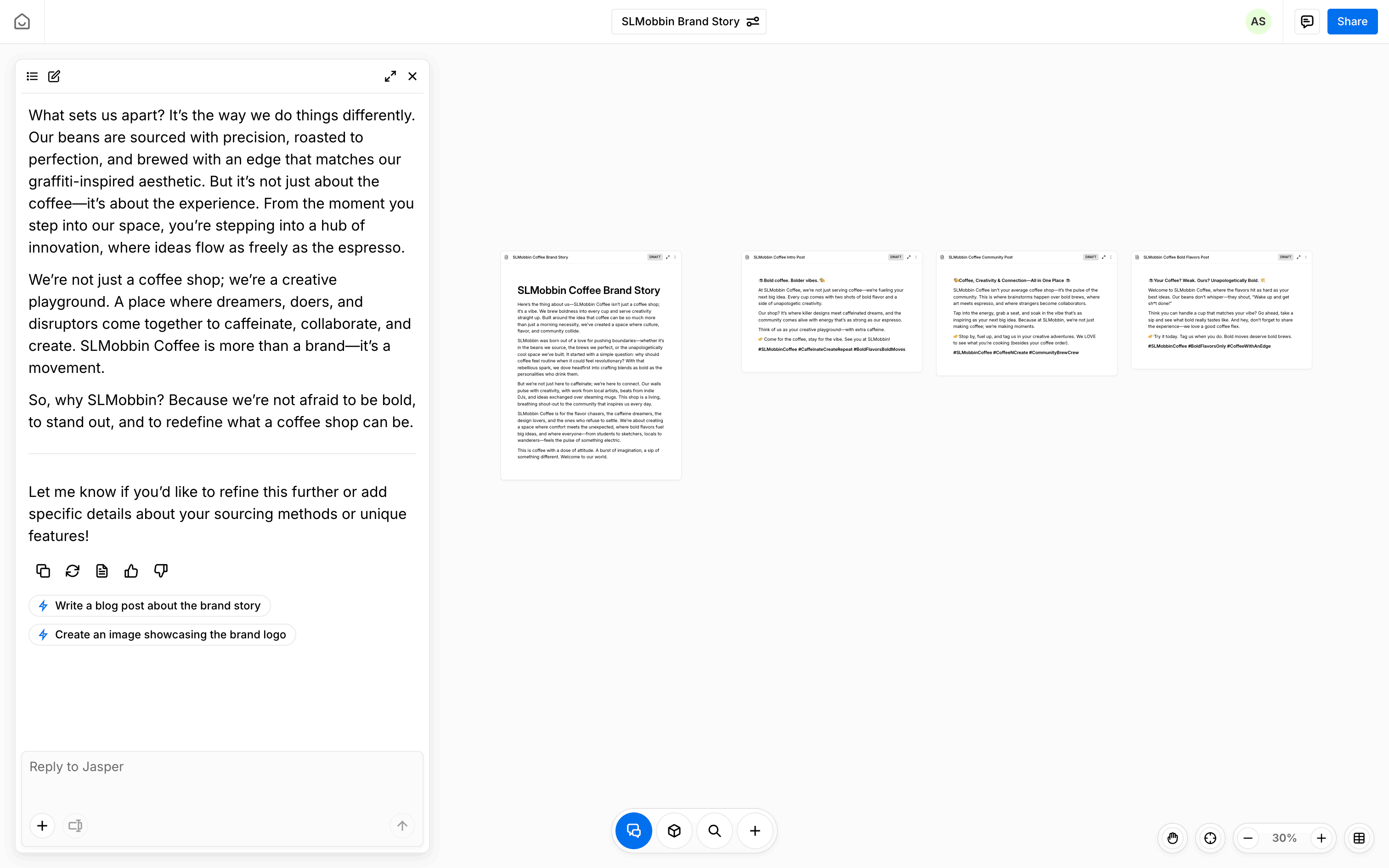
Task: Regenerate the Jasper response
Action: [72, 570]
